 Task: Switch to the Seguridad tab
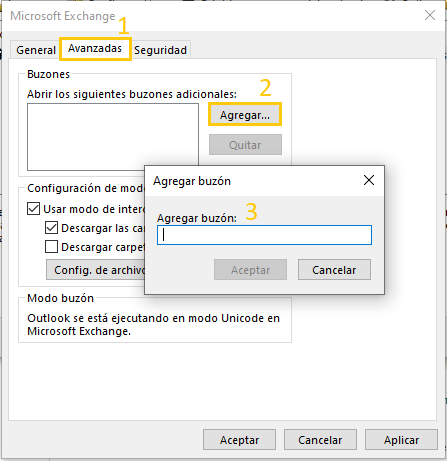click(x=161, y=50)
